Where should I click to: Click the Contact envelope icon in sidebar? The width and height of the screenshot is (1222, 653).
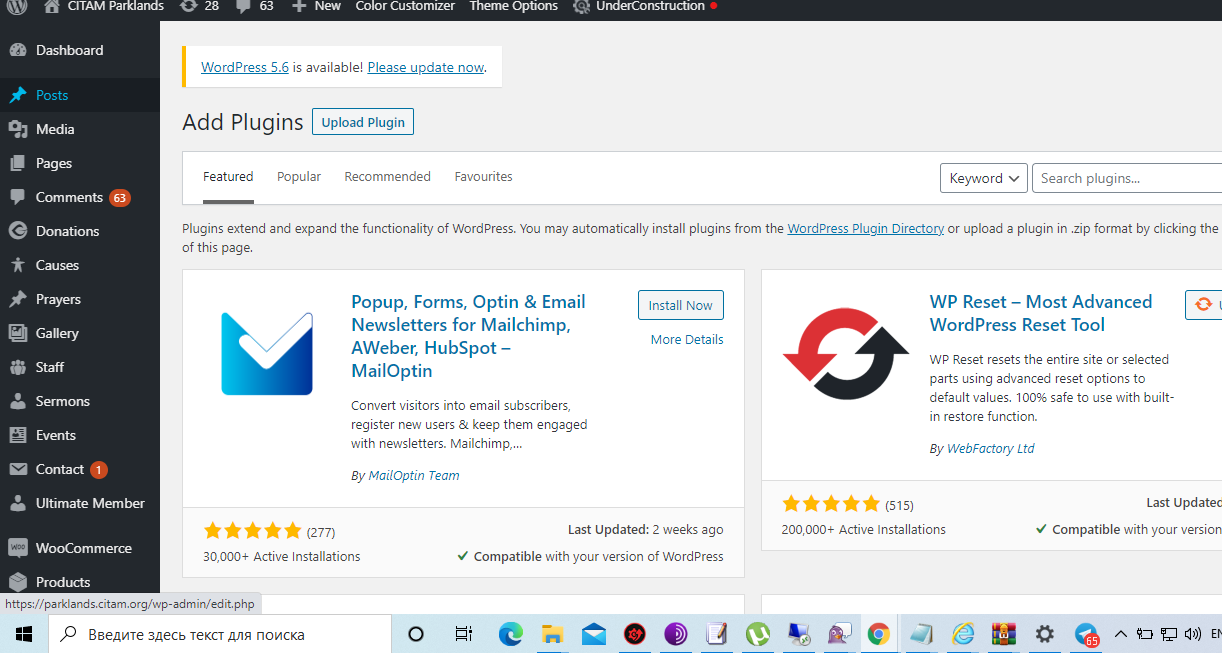(17, 469)
